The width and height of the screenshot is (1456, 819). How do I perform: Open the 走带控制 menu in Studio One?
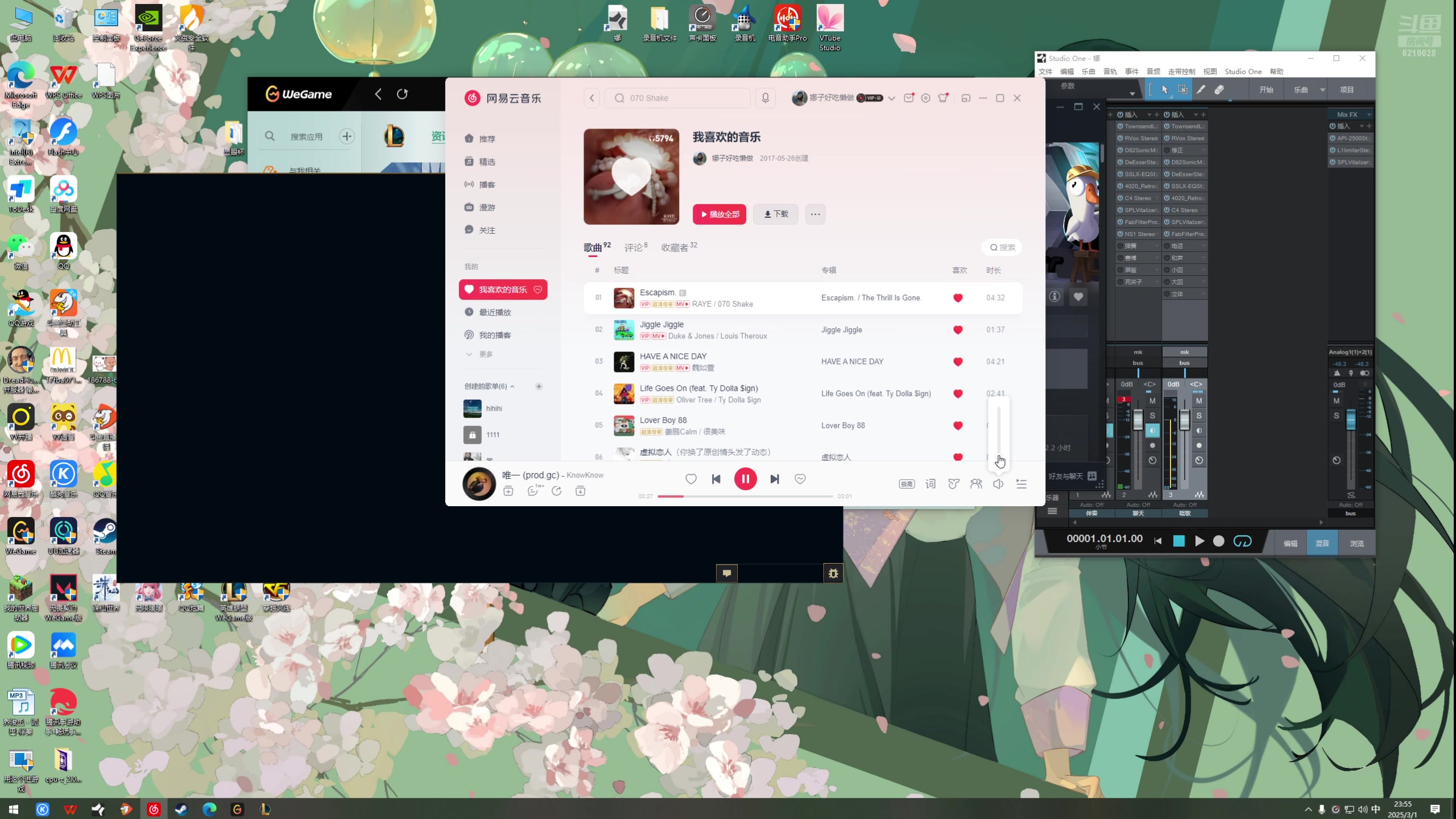pos(1182,72)
